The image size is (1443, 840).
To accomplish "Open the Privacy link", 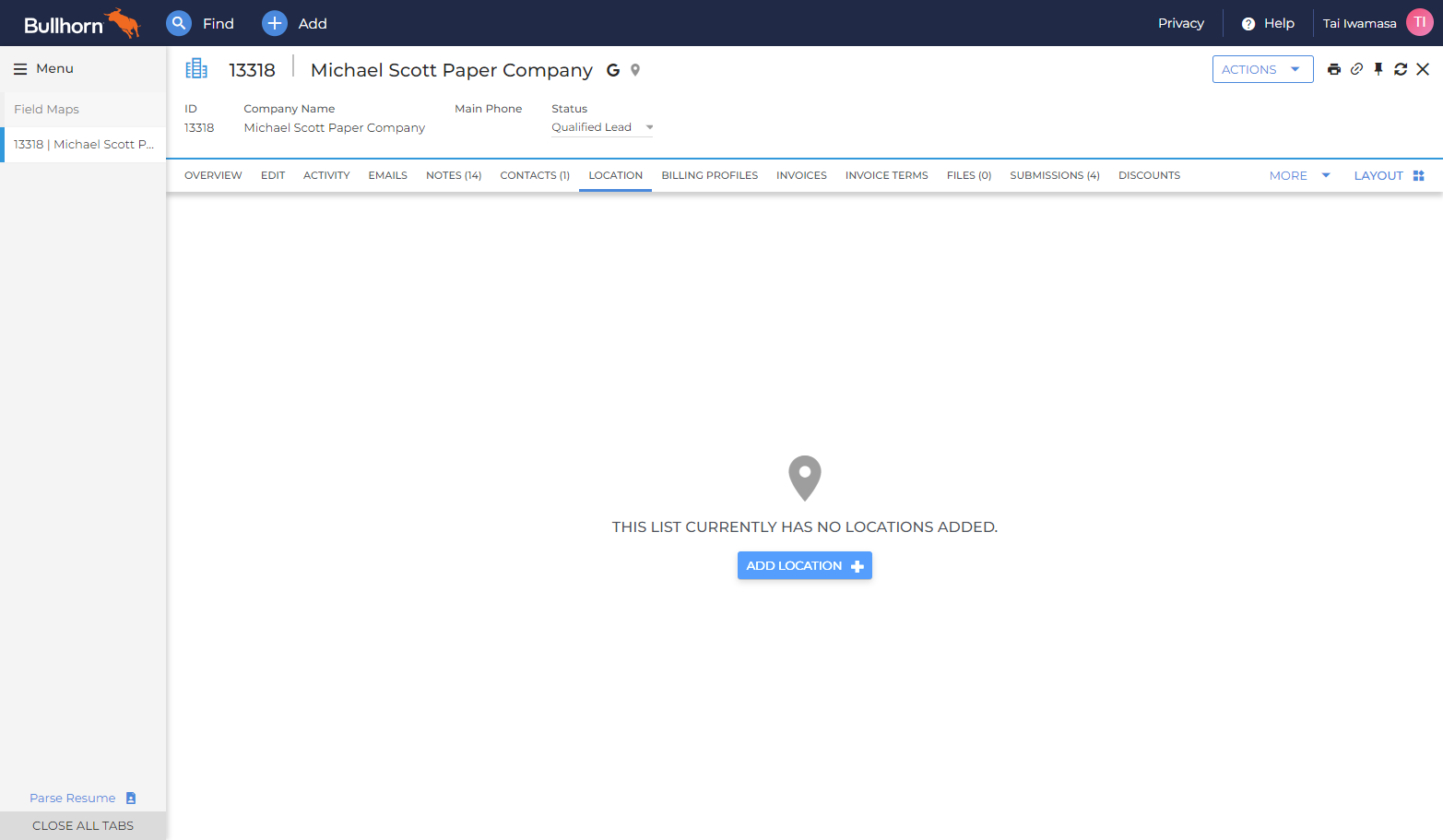I will tap(1180, 23).
